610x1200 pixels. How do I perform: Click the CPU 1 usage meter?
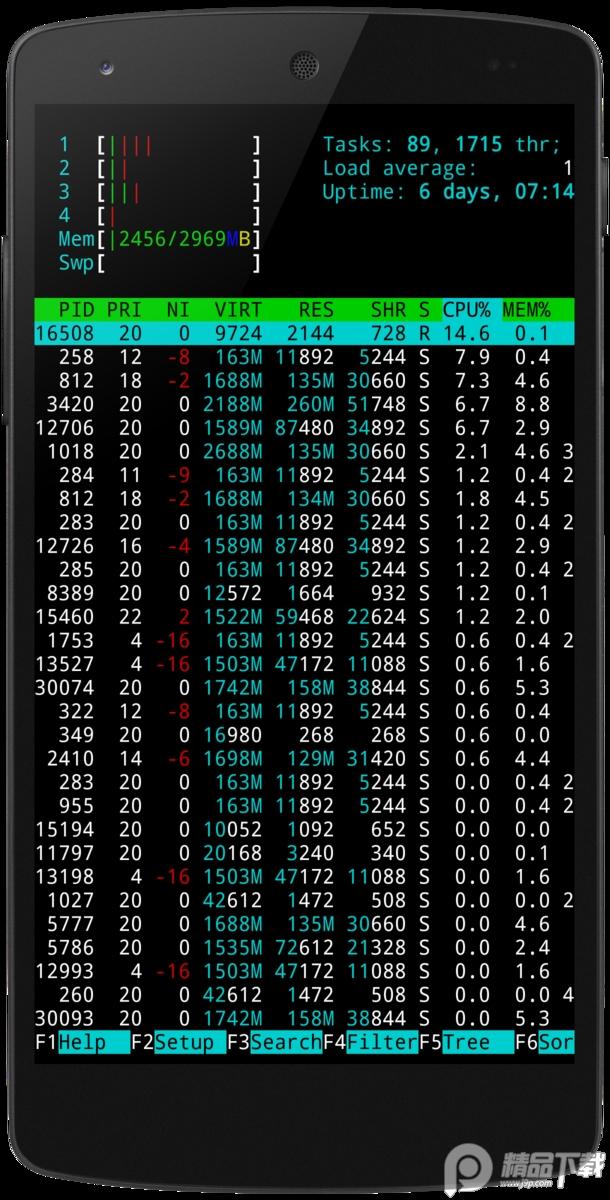(178, 145)
